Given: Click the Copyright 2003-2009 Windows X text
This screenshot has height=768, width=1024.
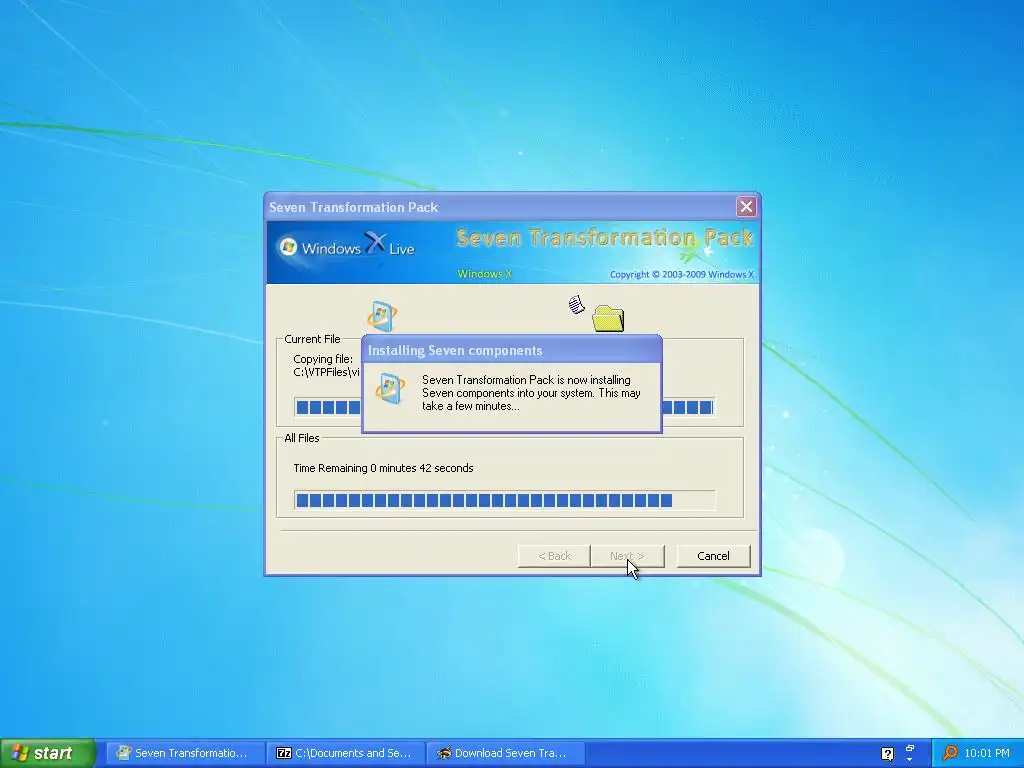Looking at the screenshot, I should (x=682, y=274).
